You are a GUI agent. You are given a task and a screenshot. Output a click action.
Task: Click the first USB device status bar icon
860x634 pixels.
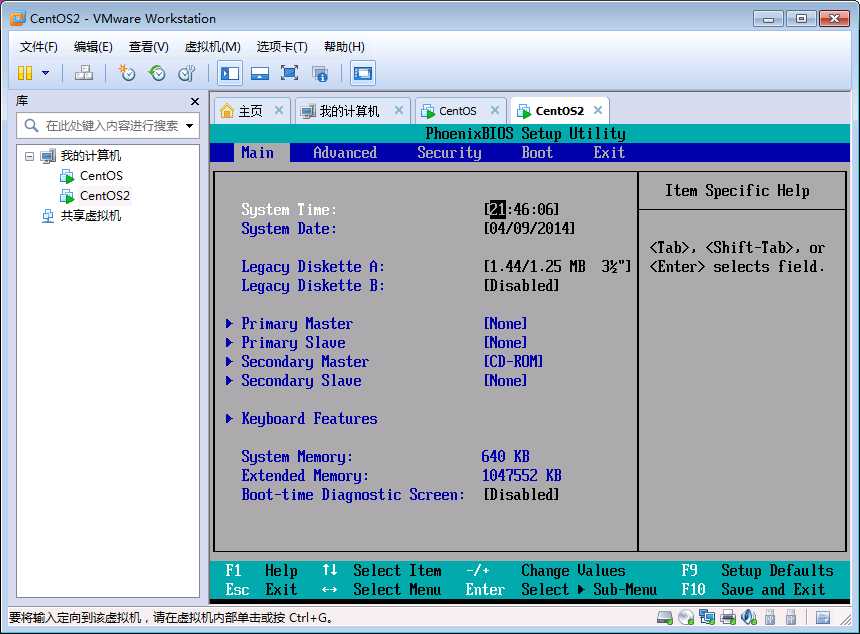pos(770,618)
